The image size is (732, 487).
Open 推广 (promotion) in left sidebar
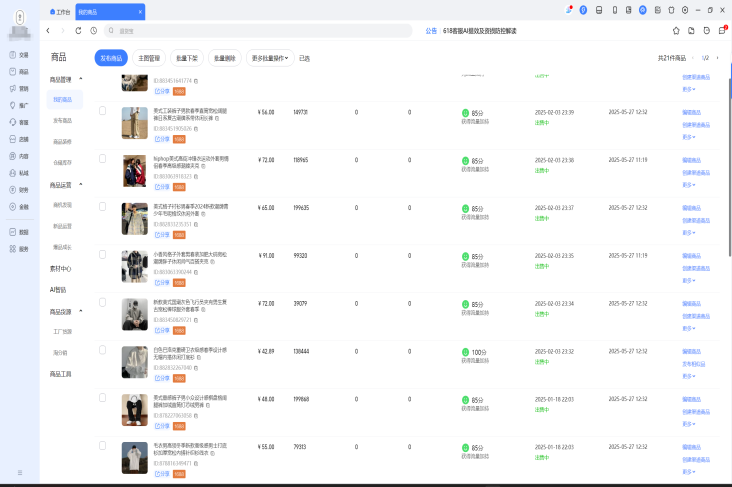tap(18, 105)
